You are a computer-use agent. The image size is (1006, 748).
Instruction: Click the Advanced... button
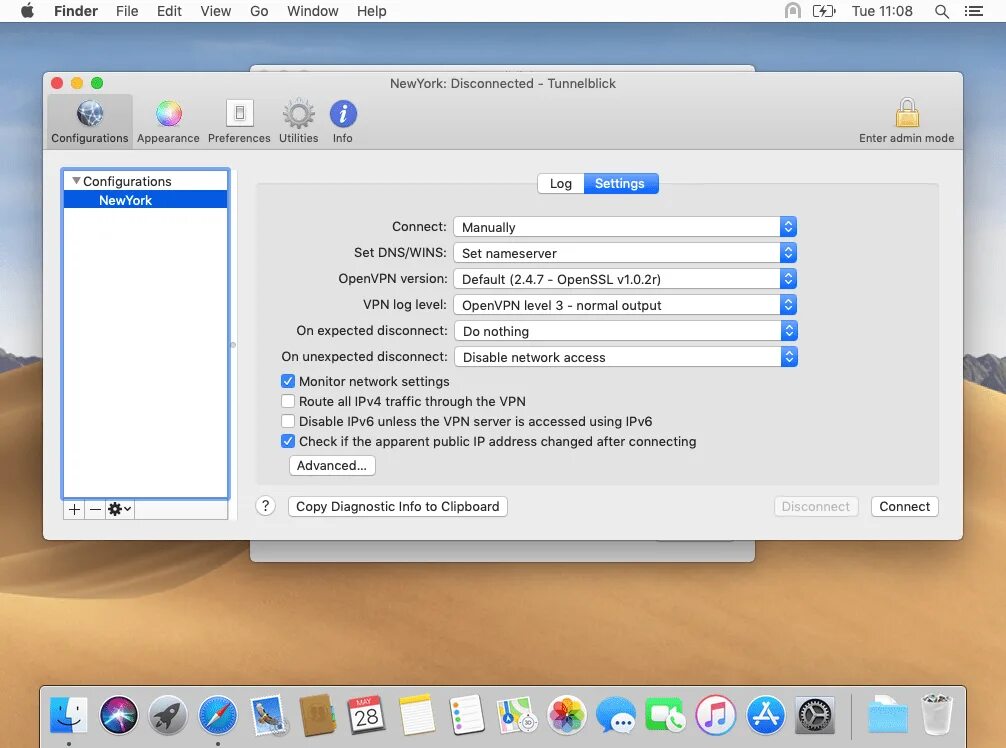point(332,466)
